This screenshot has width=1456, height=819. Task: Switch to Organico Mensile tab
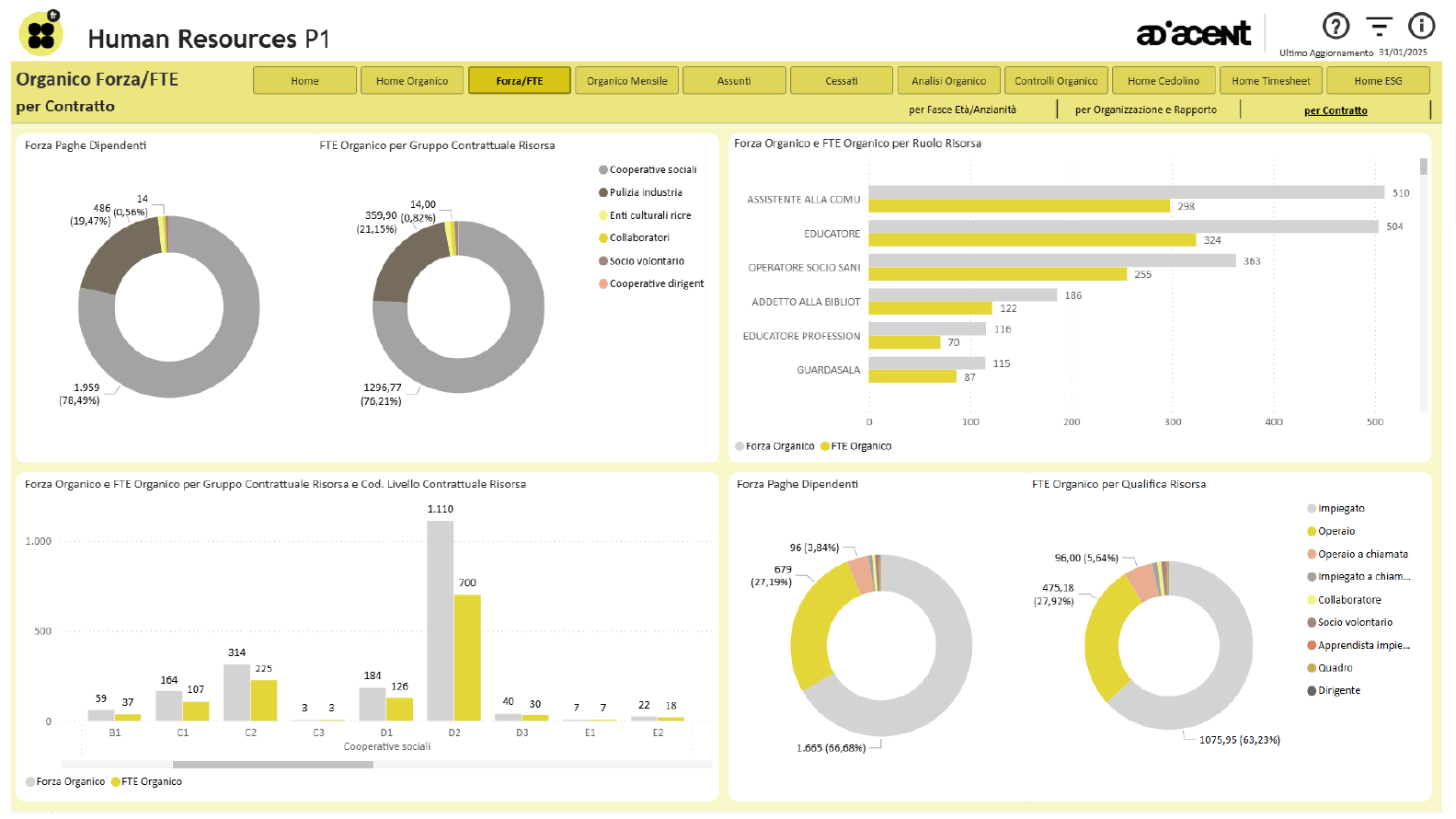pos(626,81)
